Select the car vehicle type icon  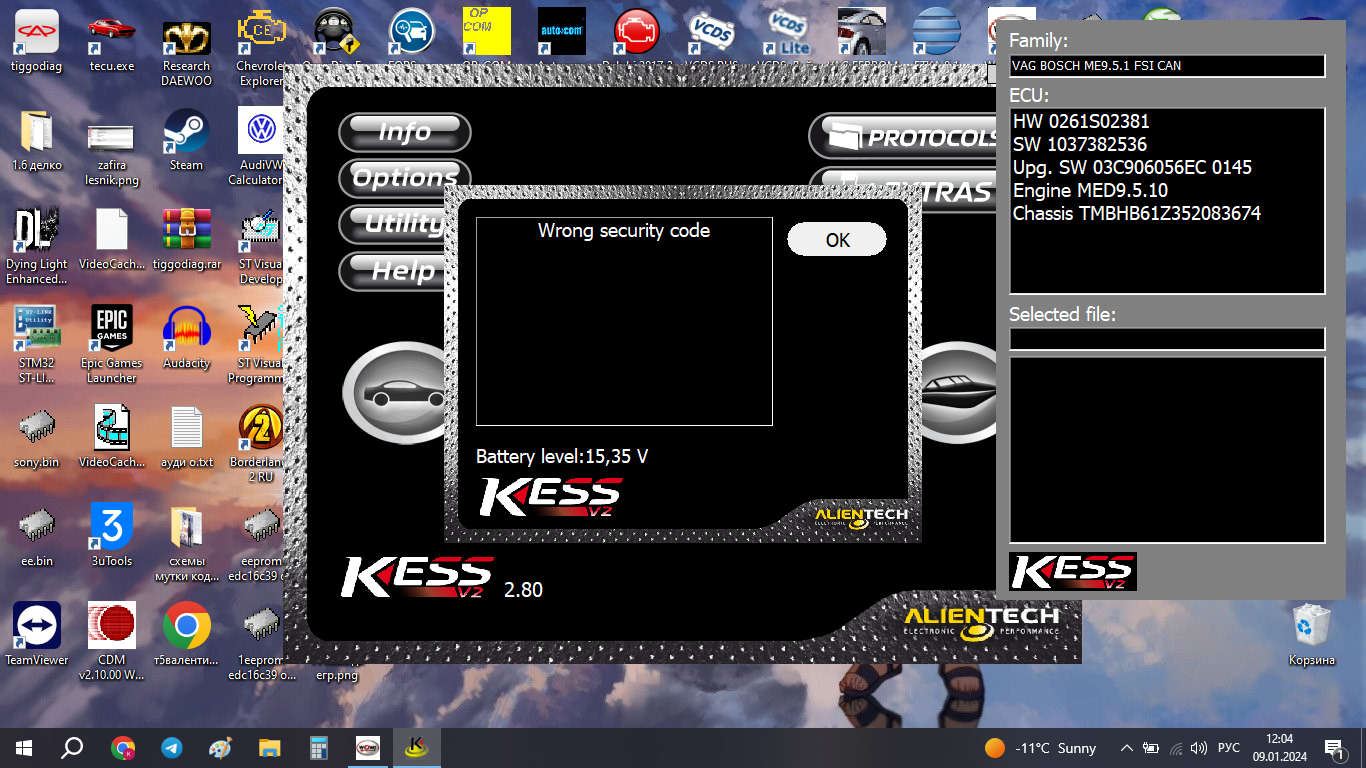[395, 394]
